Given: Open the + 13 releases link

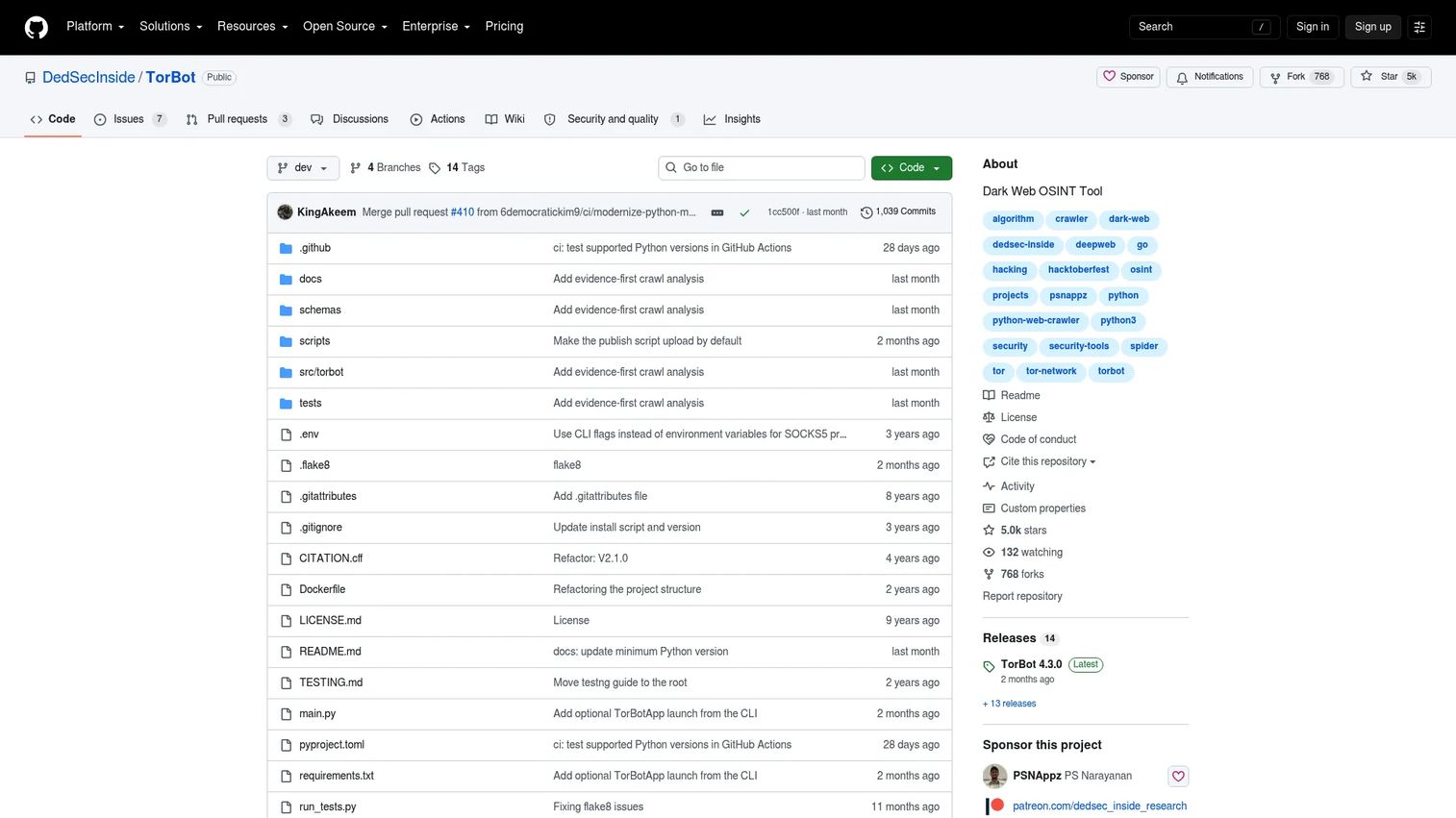Looking at the screenshot, I should pos(1010,704).
